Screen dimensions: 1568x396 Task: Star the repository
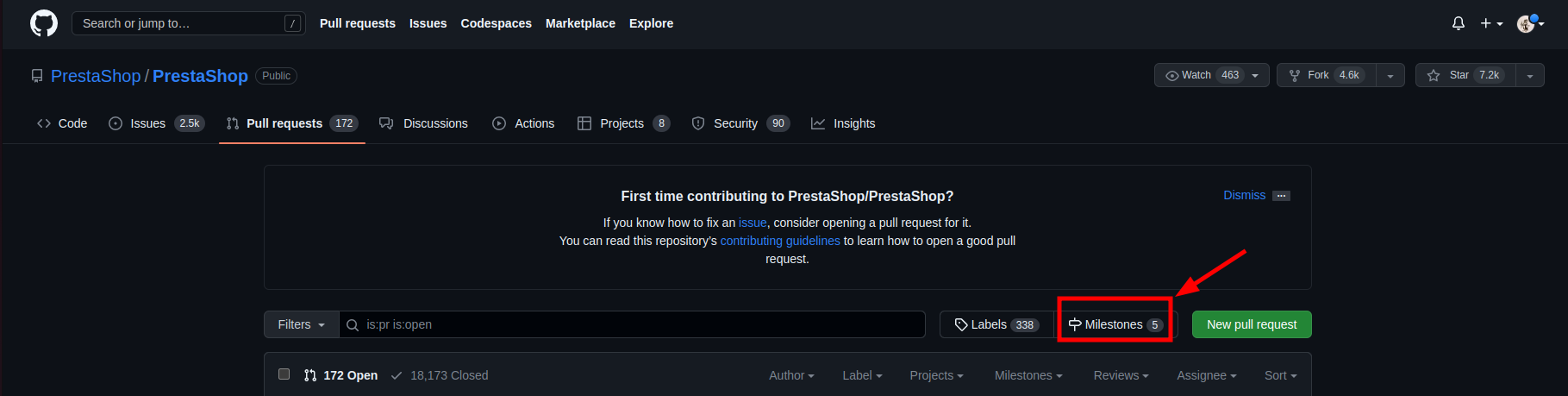1465,75
